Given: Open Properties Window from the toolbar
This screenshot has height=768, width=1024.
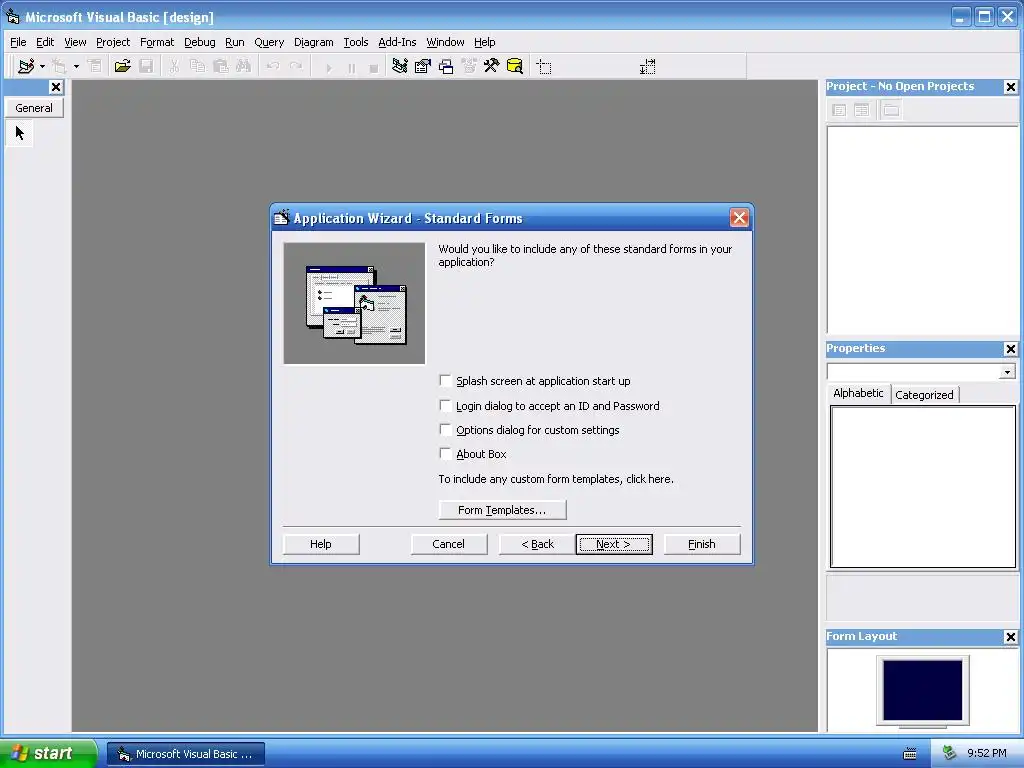Looking at the screenshot, I should [423, 66].
